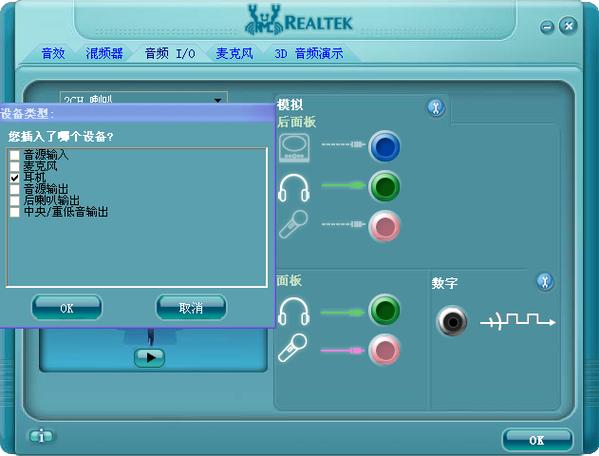Click the blue rear-panel line-in jack
The width and height of the screenshot is (599, 456).
click(385, 146)
